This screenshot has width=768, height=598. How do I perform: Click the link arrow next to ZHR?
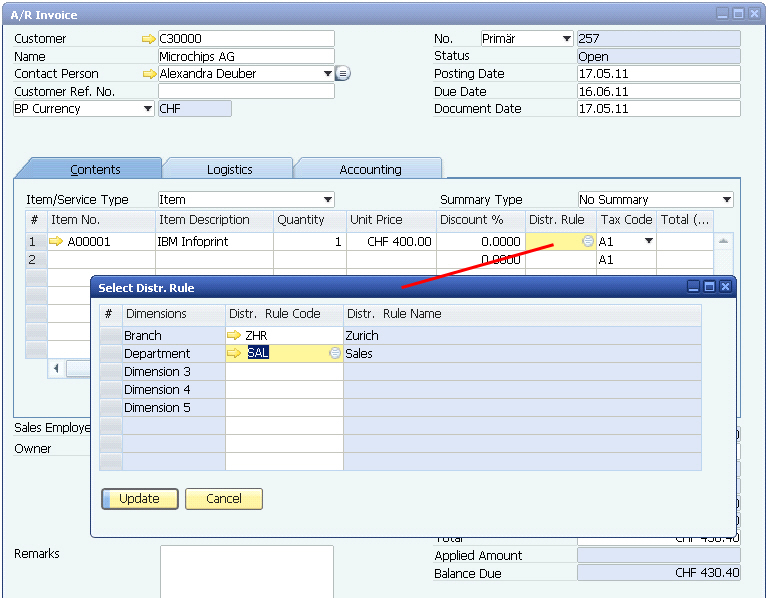(234, 335)
